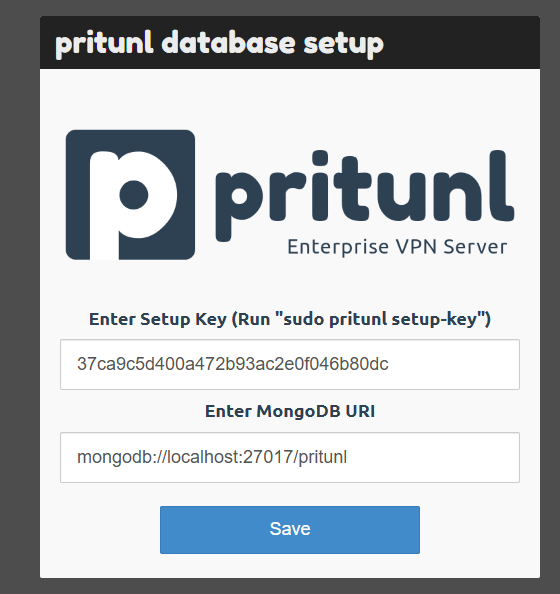Click the "Enter Setup Key" label

[x=158, y=319]
